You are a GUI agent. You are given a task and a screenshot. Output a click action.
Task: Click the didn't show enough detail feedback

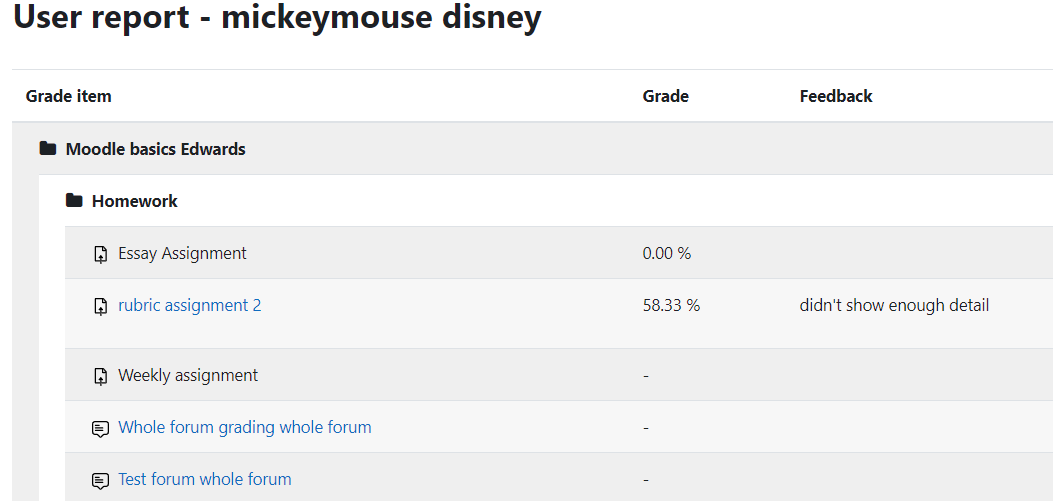pyautogui.click(x=894, y=306)
